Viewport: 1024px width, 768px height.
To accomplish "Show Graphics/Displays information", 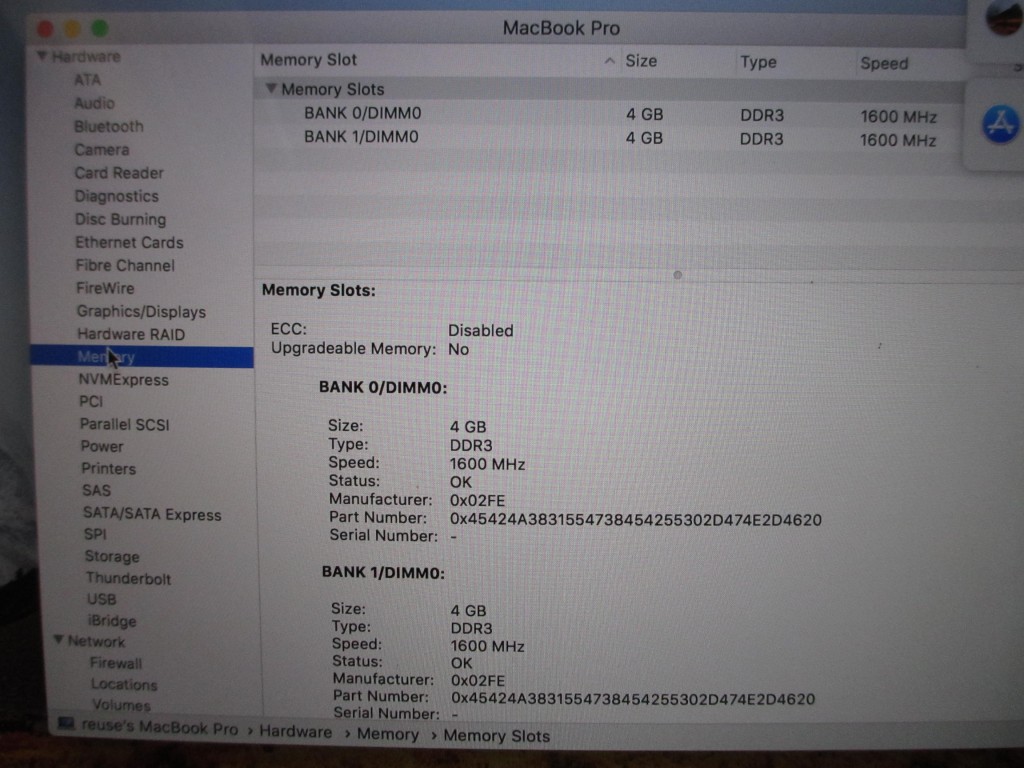I will [141, 312].
